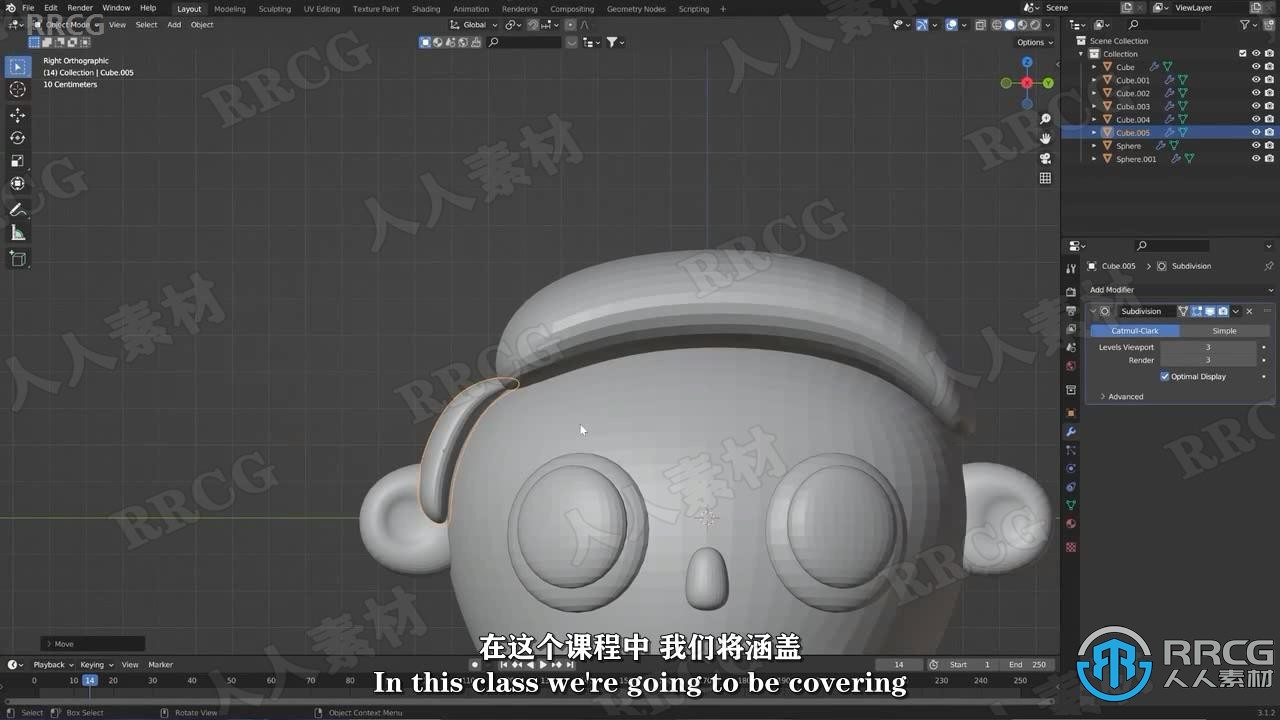
Task: Choose the Move tool
Action: [x=18, y=115]
